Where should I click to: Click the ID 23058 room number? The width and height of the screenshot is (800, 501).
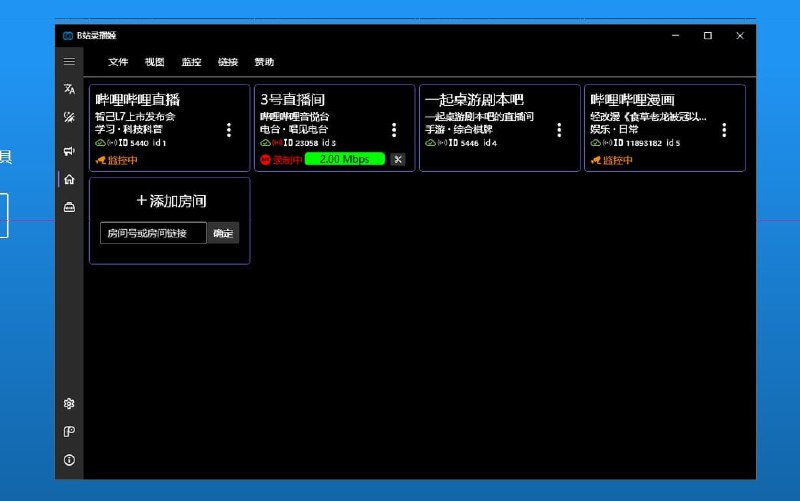pyautogui.click(x=301, y=143)
